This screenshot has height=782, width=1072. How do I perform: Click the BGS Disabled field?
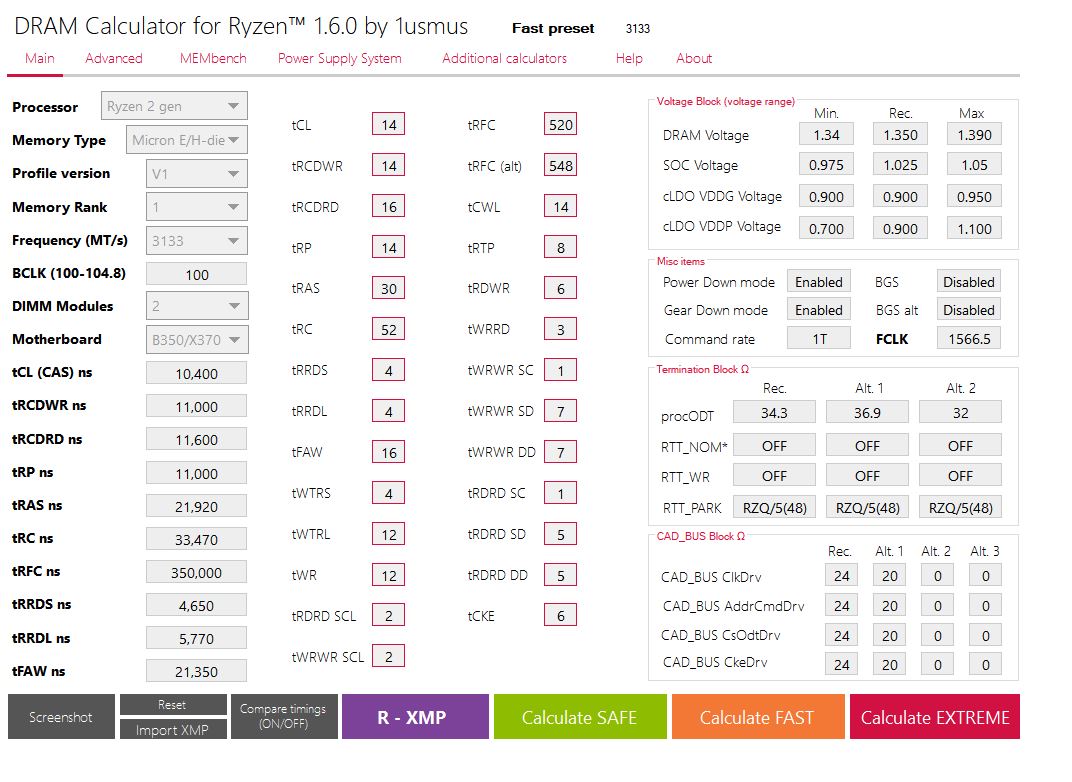click(x=969, y=282)
